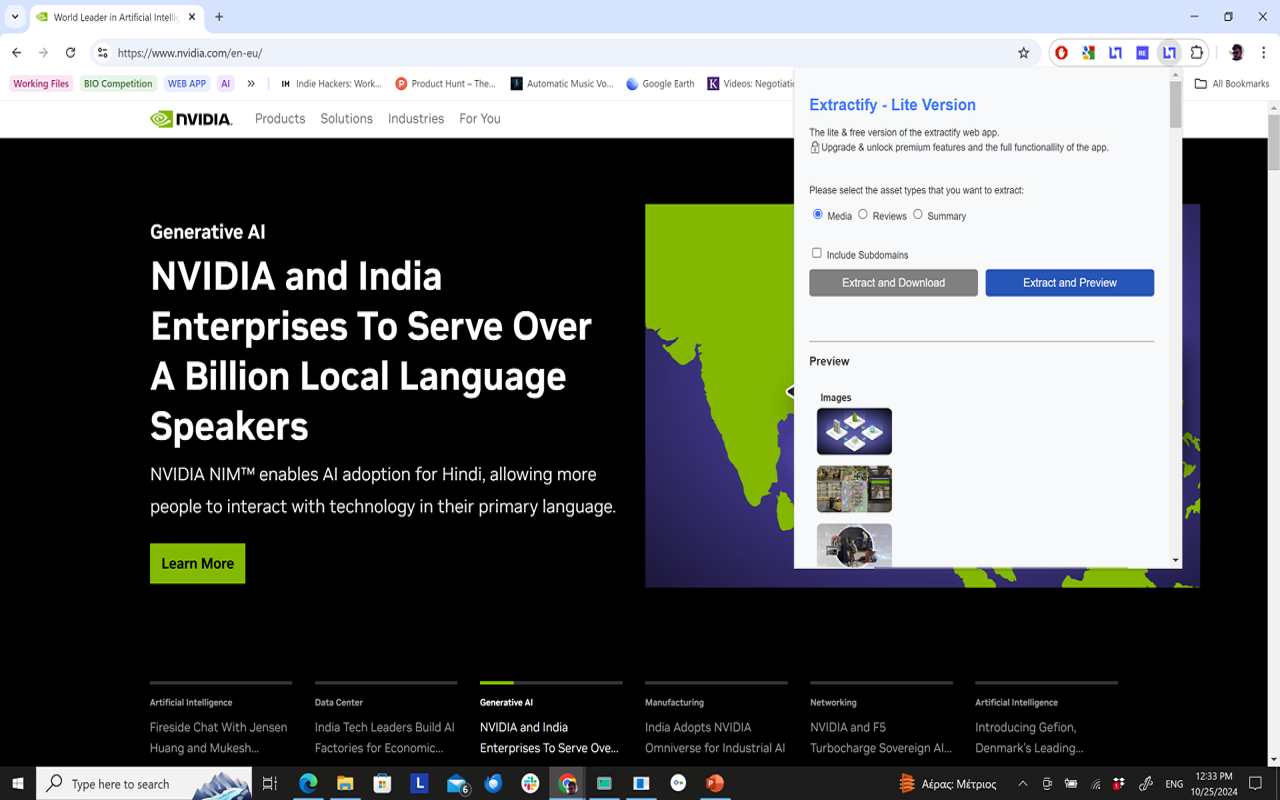
Task: Click Extract and Download button
Action: [x=893, y=283]
